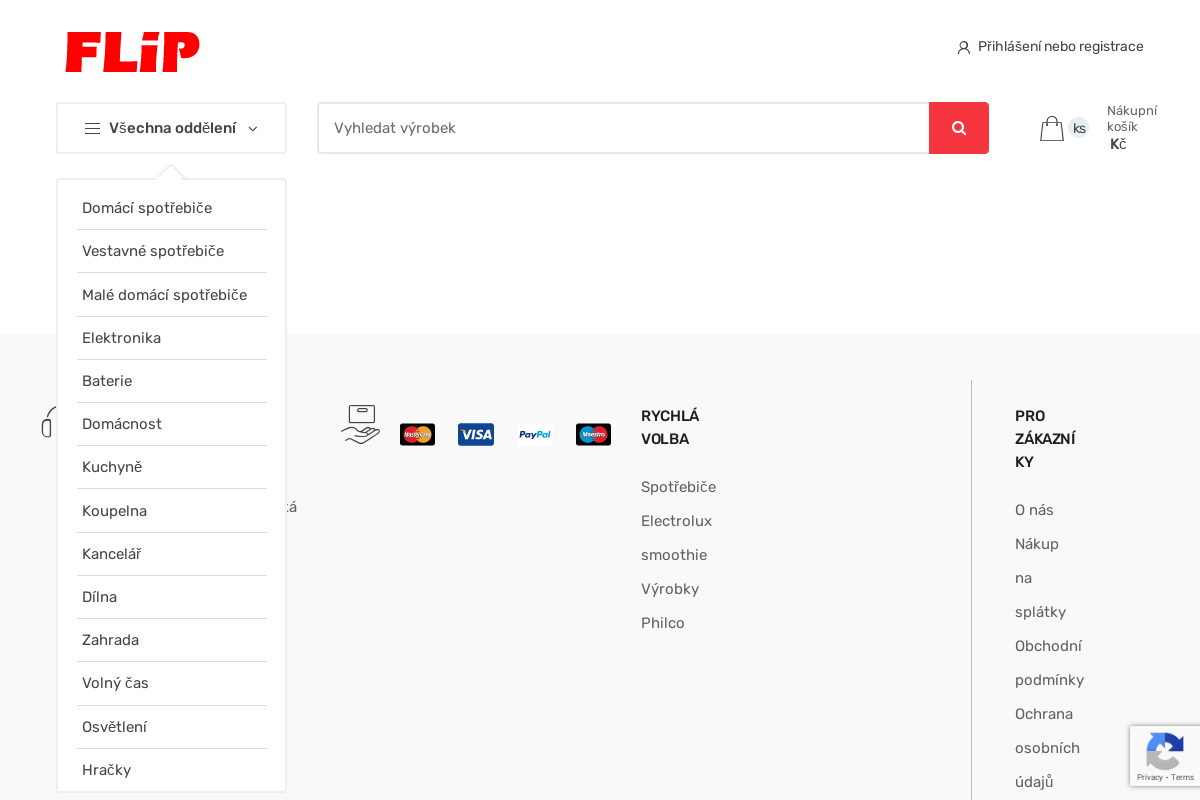Open the O nás footer link
The image size is (1200, 800).
coord(1034,510)
